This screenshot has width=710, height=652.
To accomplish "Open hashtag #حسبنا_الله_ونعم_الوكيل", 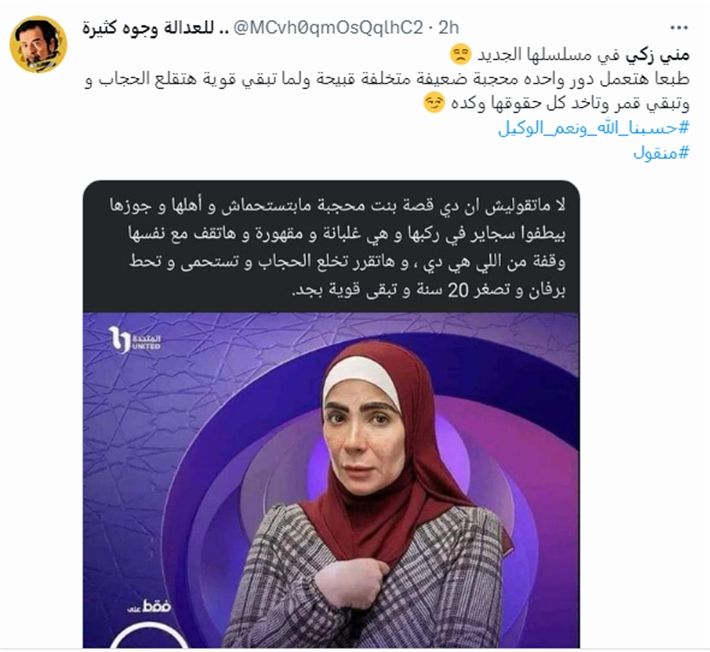I will click(594, 129).
